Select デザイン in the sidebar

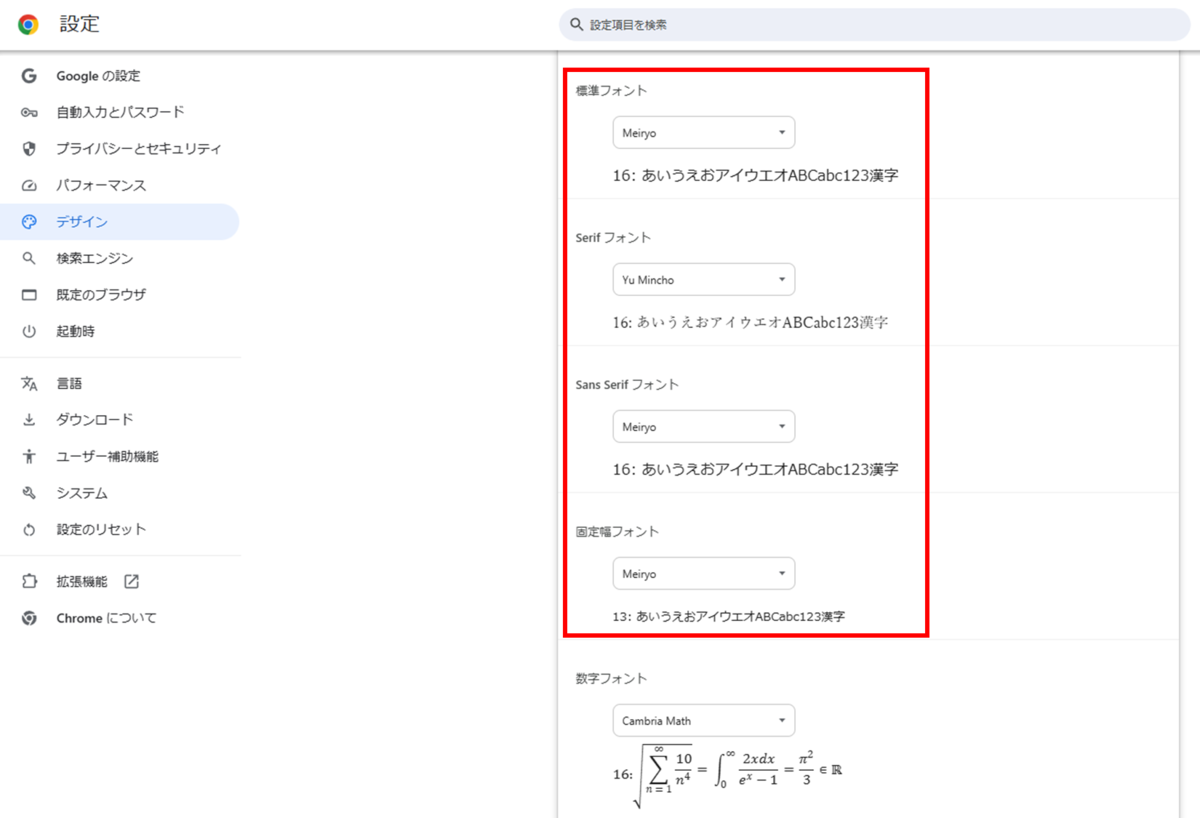[x=82, y=222]
